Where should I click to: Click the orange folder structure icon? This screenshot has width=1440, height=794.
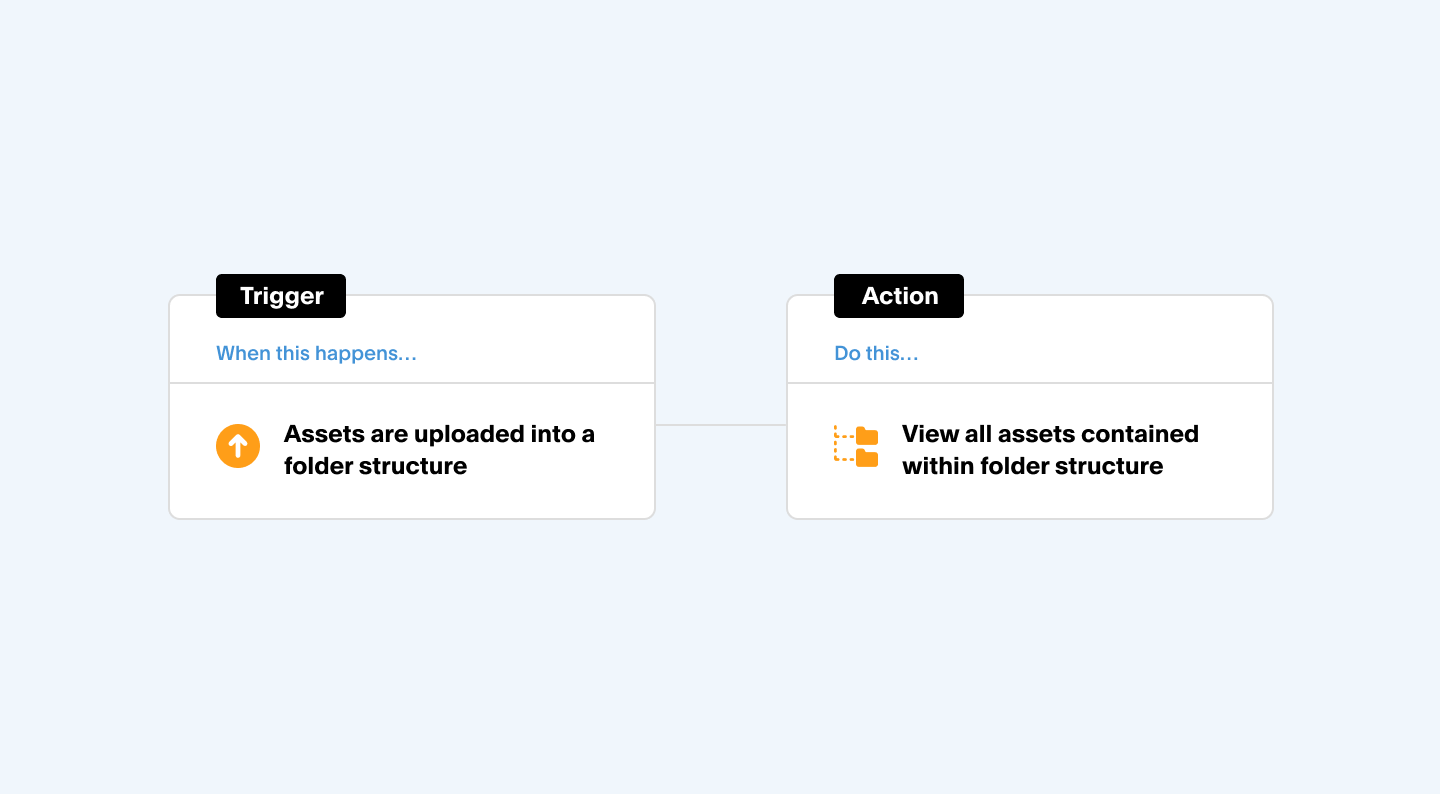pyautogui.click(x=856, y=446)
